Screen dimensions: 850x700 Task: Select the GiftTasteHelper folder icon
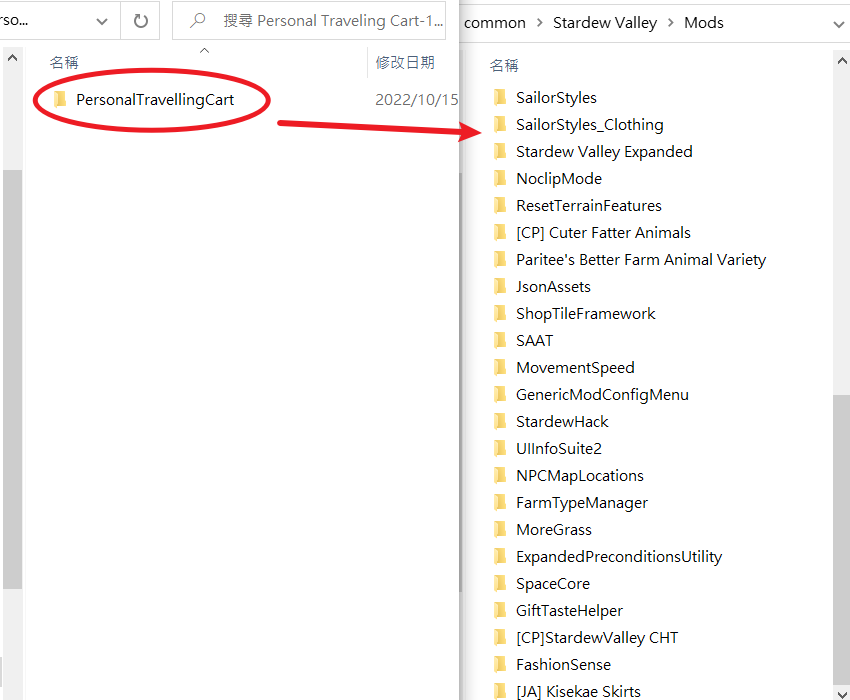(500, 610)
